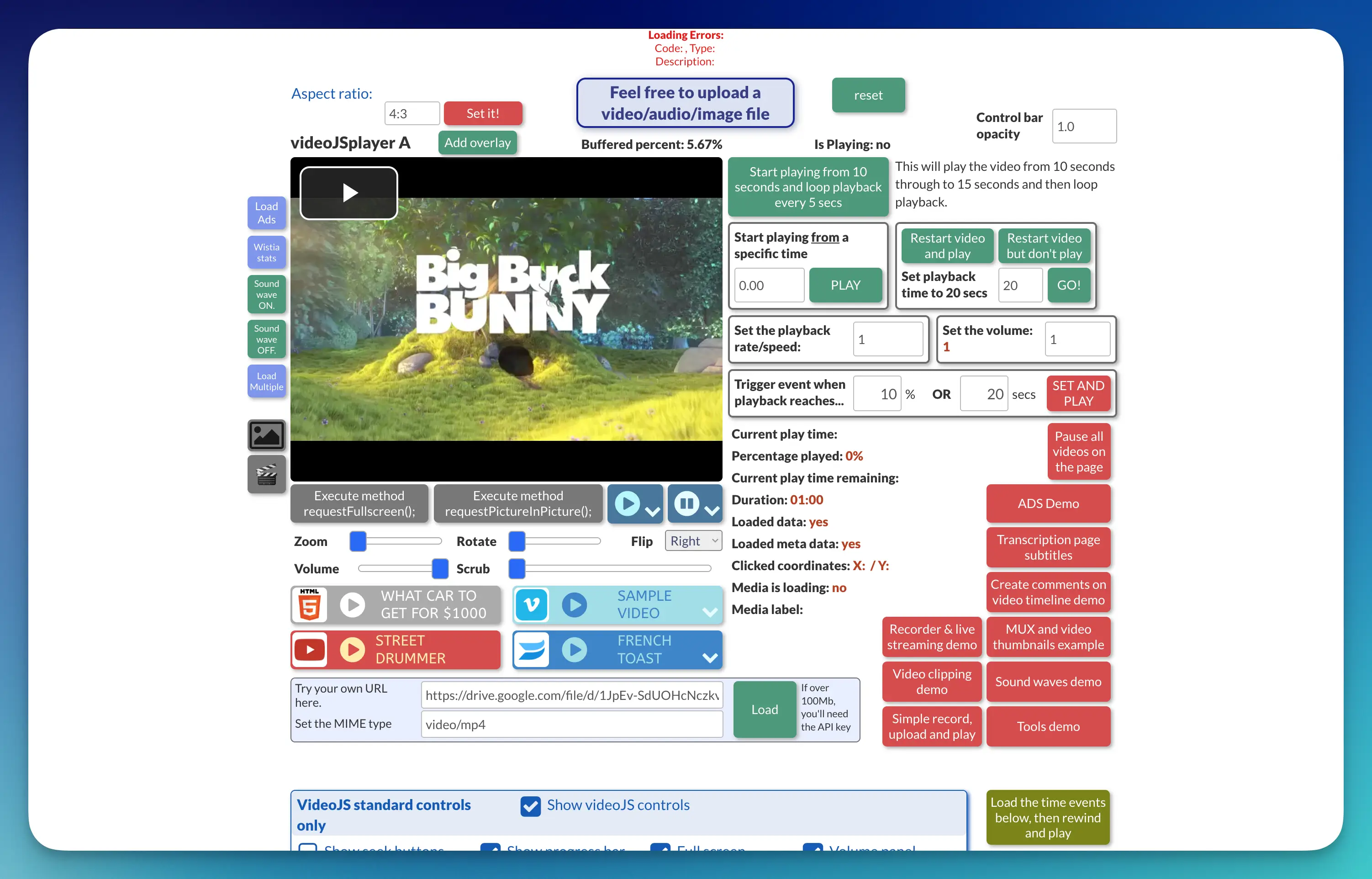The width and height of the screenshot is (1372, 879).
Task: Click the Wistia logo icon
Action: point(532,650)
